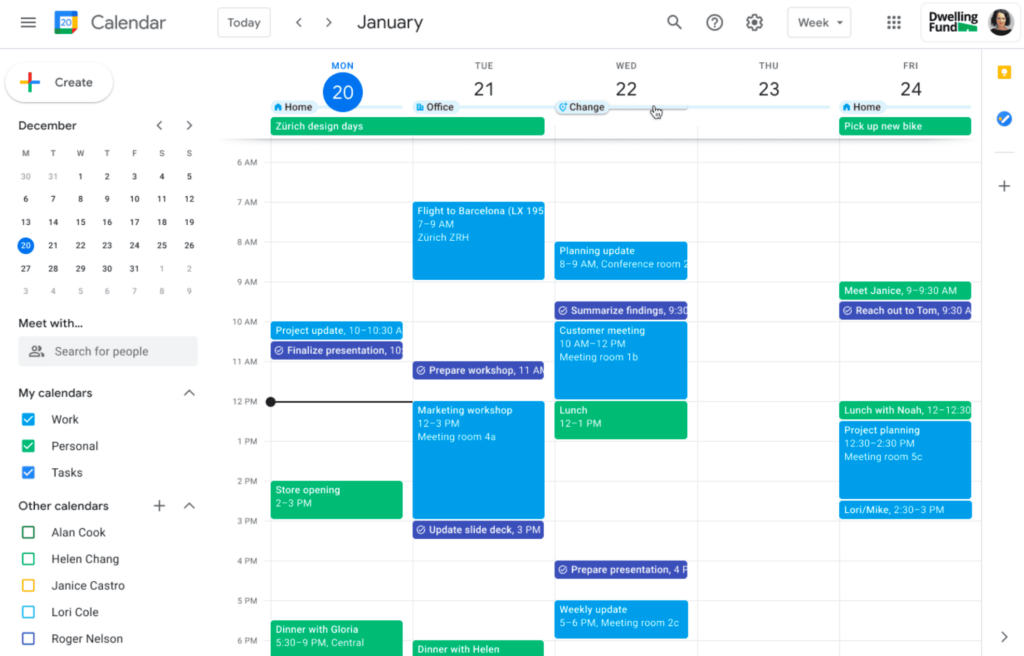This screenshot has height=656, width=1024.
Task: Open Pick up new bike event
Action: [x=905, y=126]
